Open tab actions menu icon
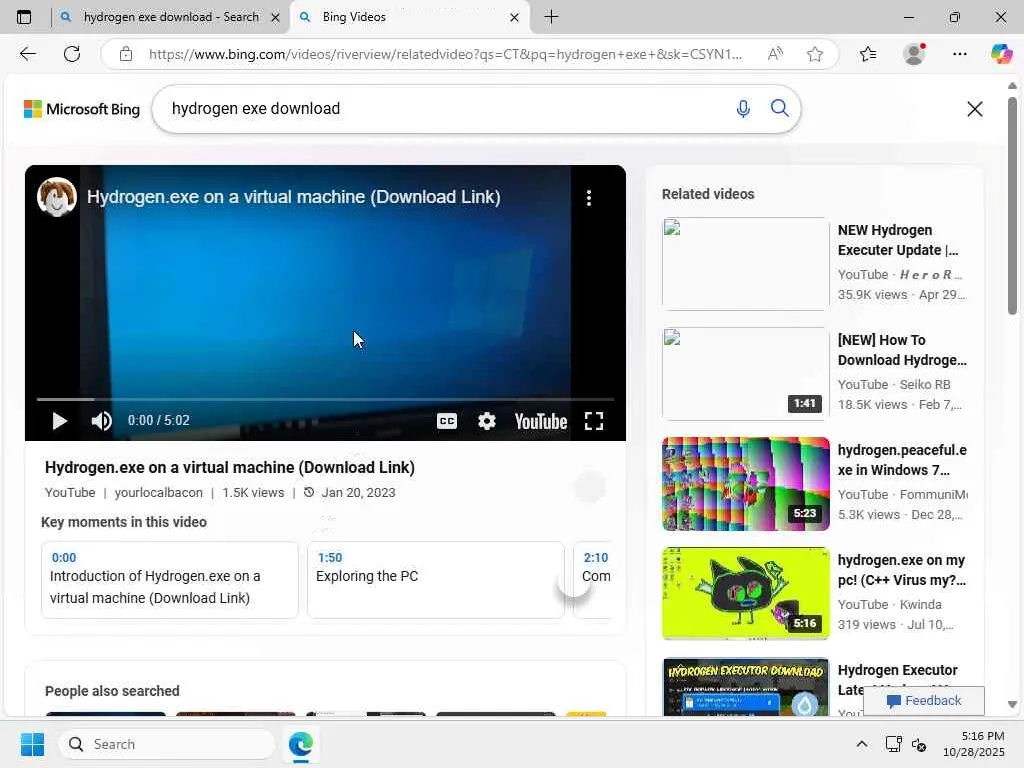1024x768 pixels. point(24,17)
